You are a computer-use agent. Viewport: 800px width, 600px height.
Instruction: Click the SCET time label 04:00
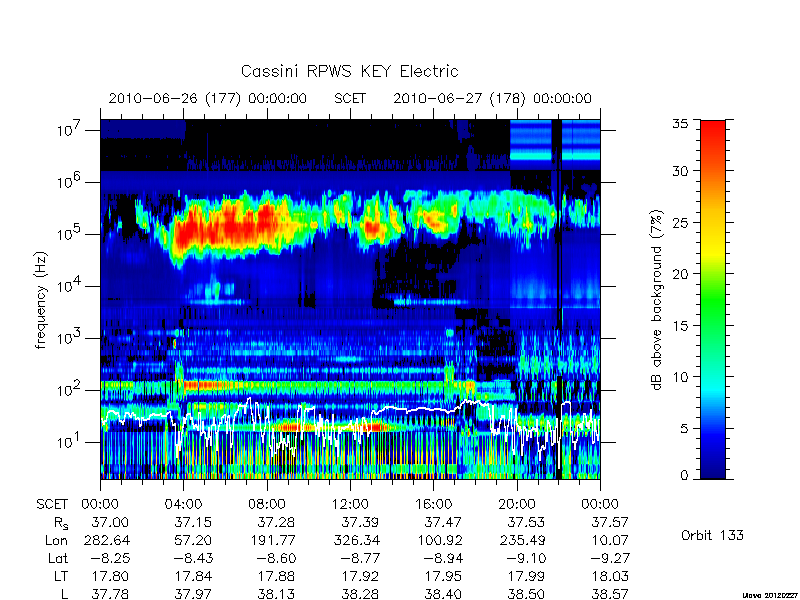click(183, 505)
